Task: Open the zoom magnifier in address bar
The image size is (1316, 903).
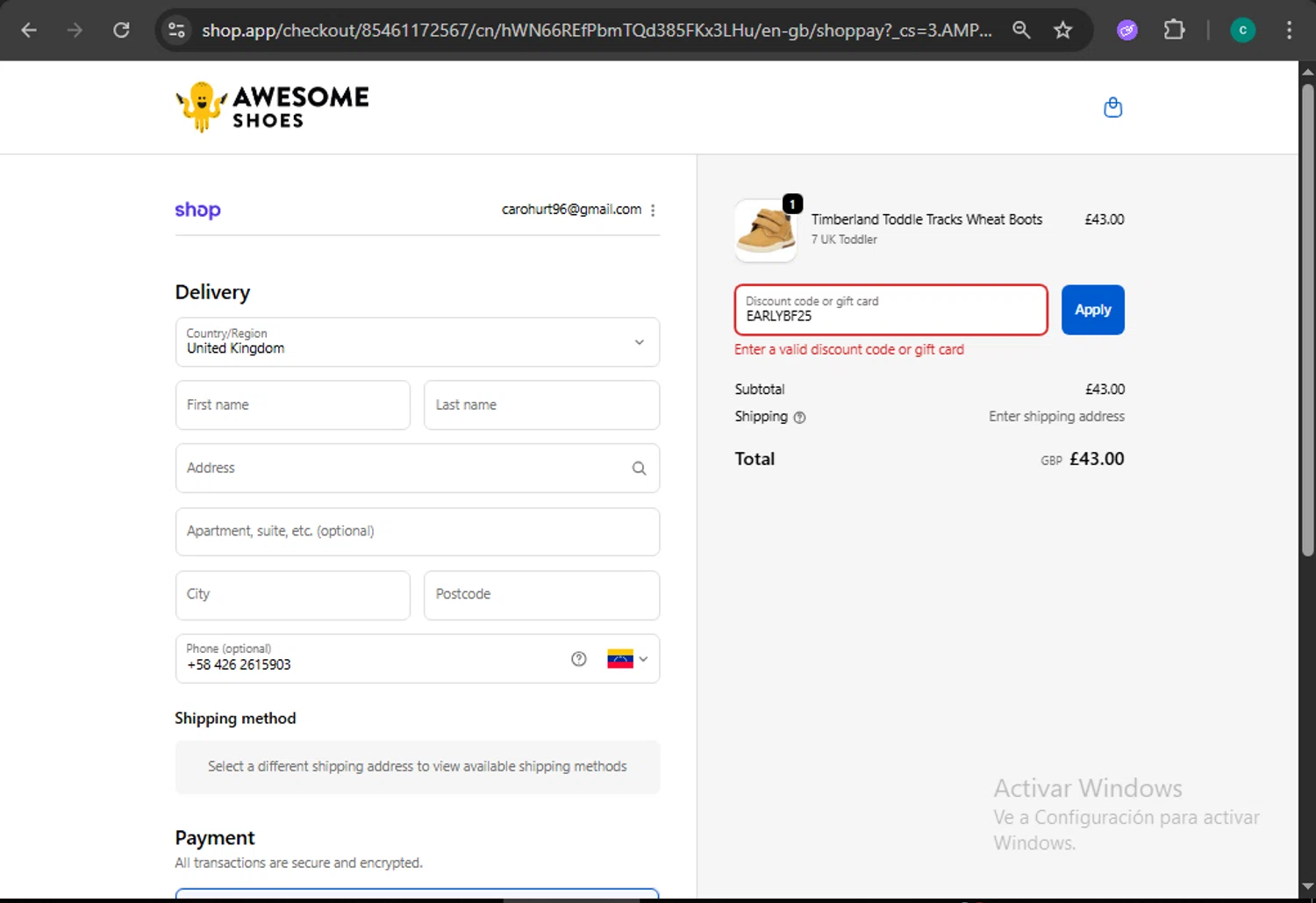Action: (1021, 31)
